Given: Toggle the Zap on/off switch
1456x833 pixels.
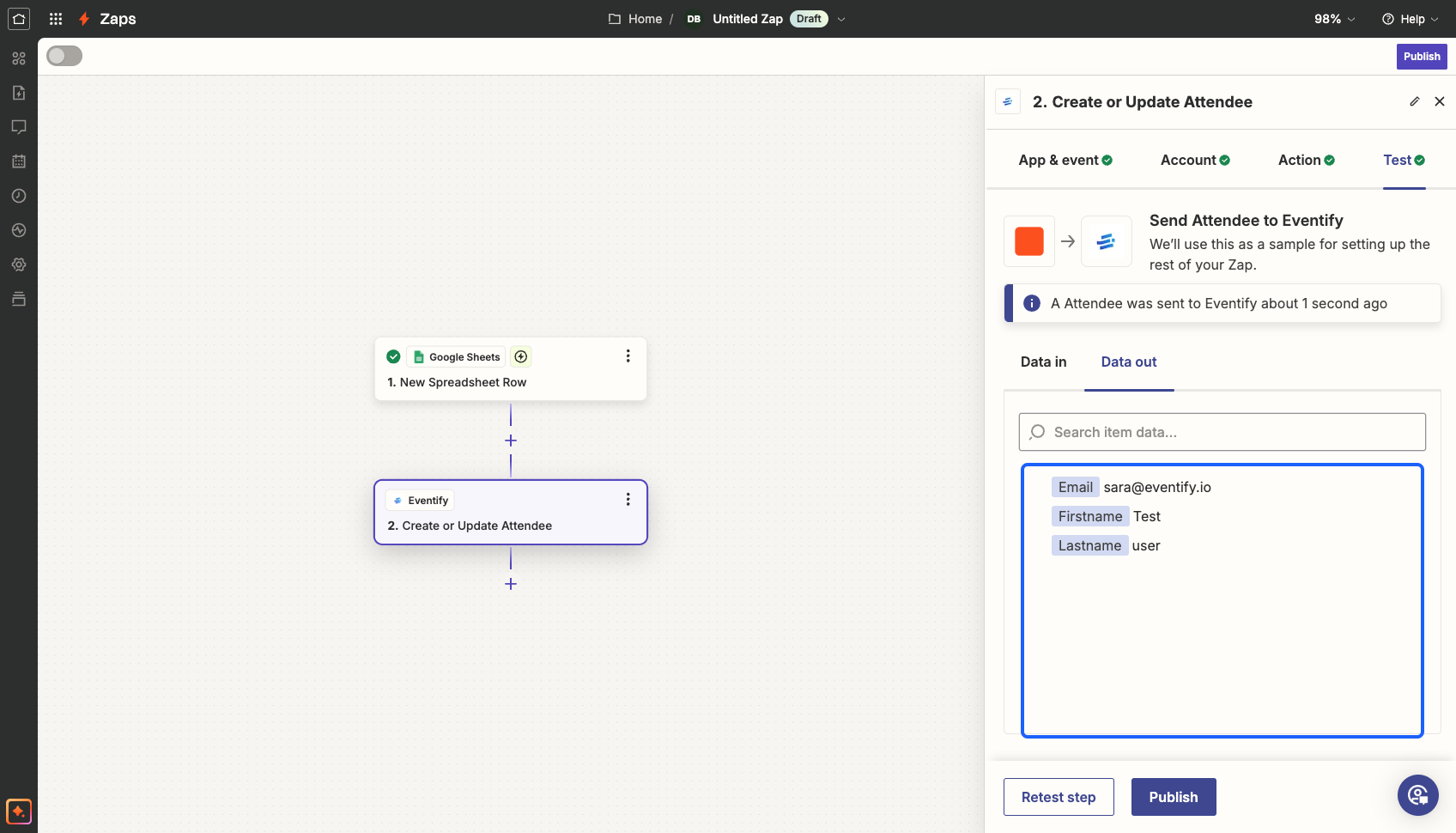Looking at the screenshot, I should click(64, 56).
